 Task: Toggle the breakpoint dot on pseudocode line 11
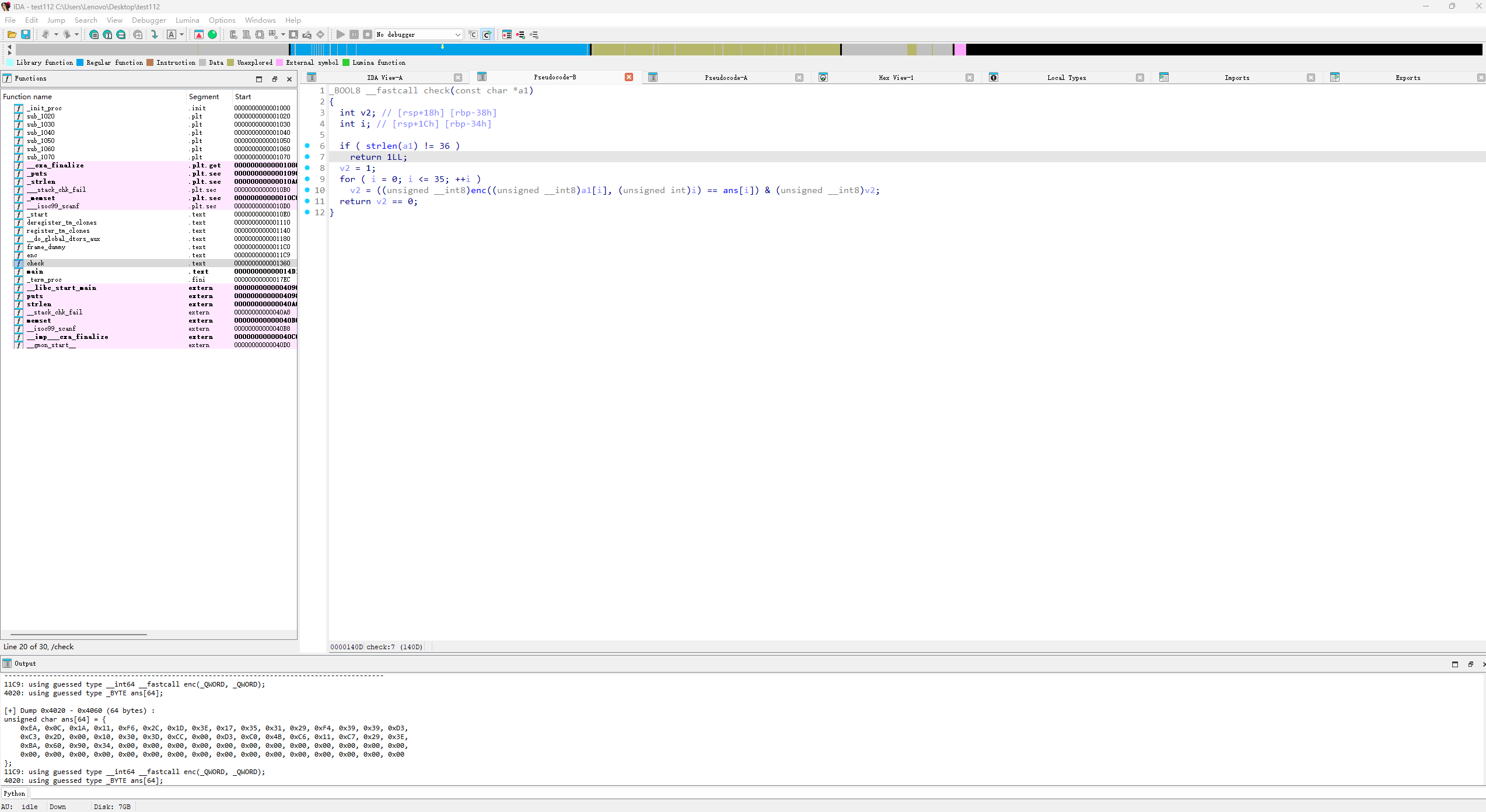tap(307, 201)
